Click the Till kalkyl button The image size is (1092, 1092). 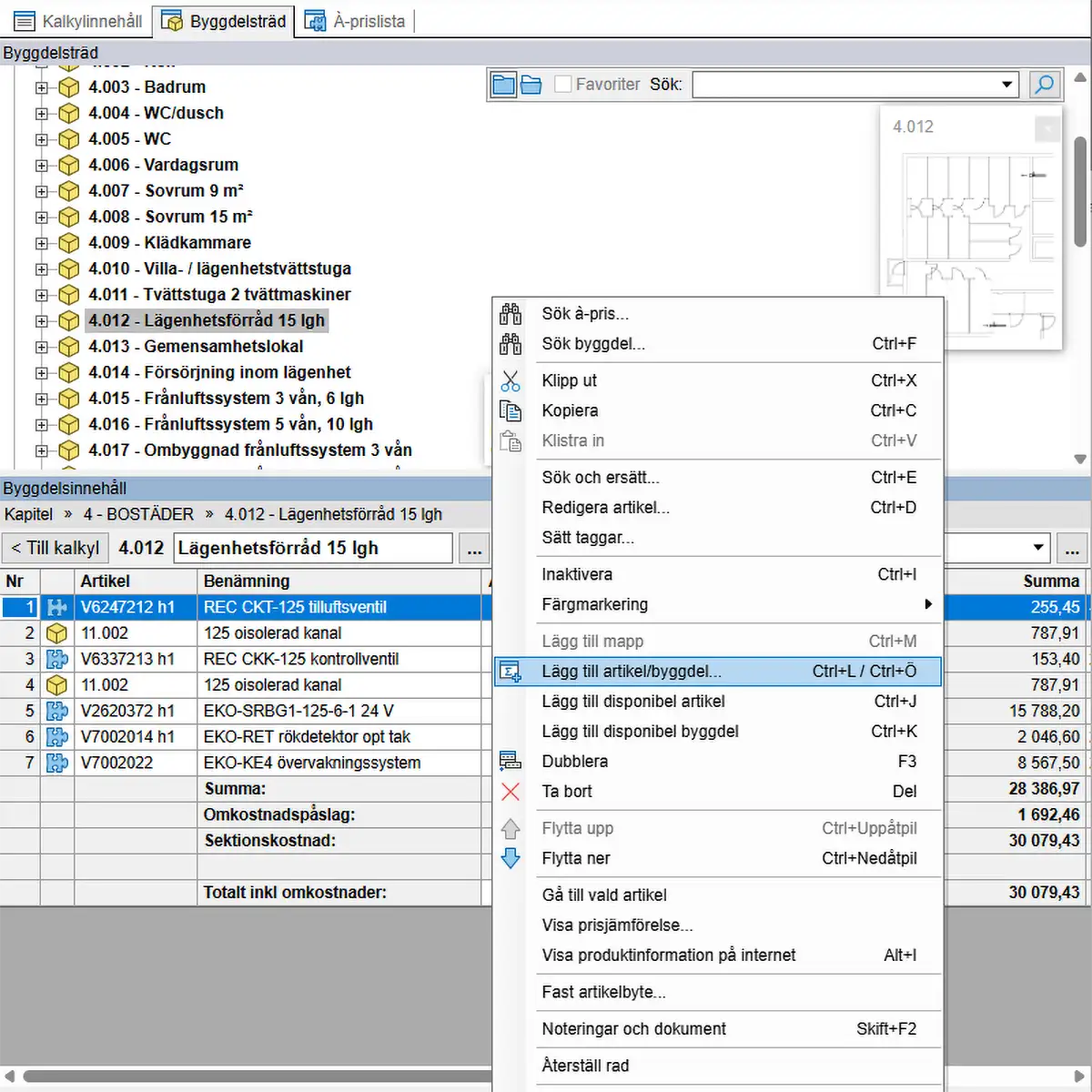55,548
